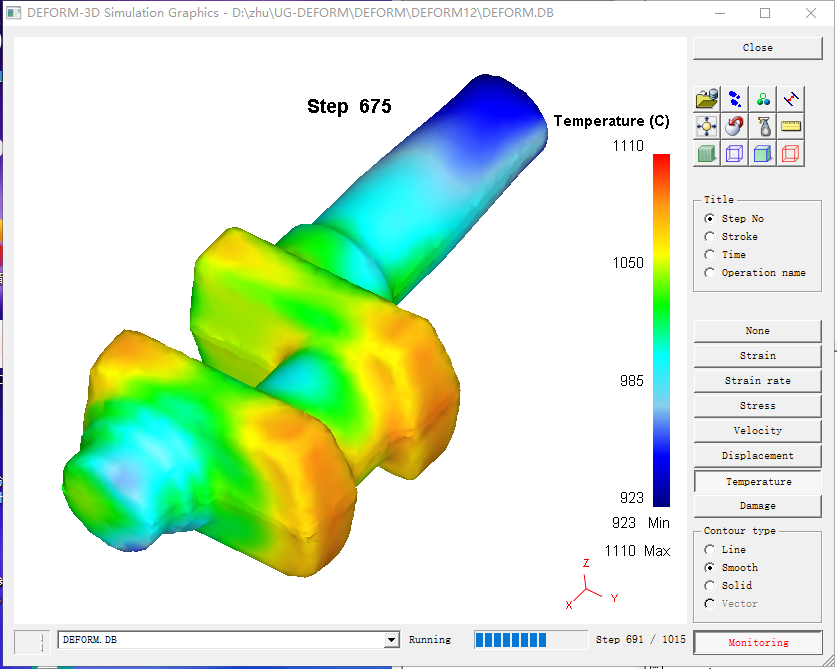
Task: Click the temperature color legend bar
Action: pos(661,330)
